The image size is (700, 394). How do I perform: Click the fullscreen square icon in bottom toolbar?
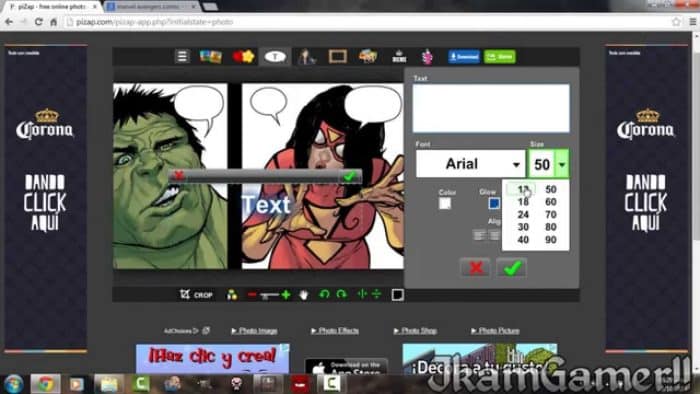point(397,295)
